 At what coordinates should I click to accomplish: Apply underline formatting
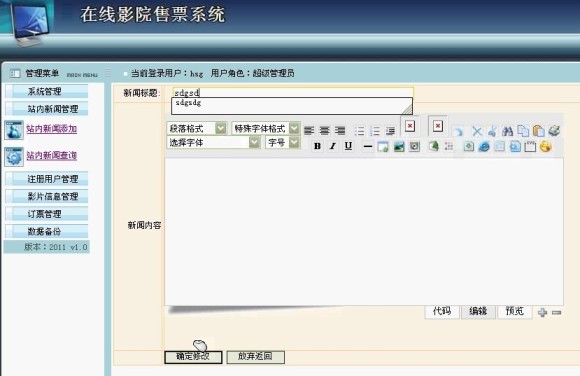click(348, 146)
